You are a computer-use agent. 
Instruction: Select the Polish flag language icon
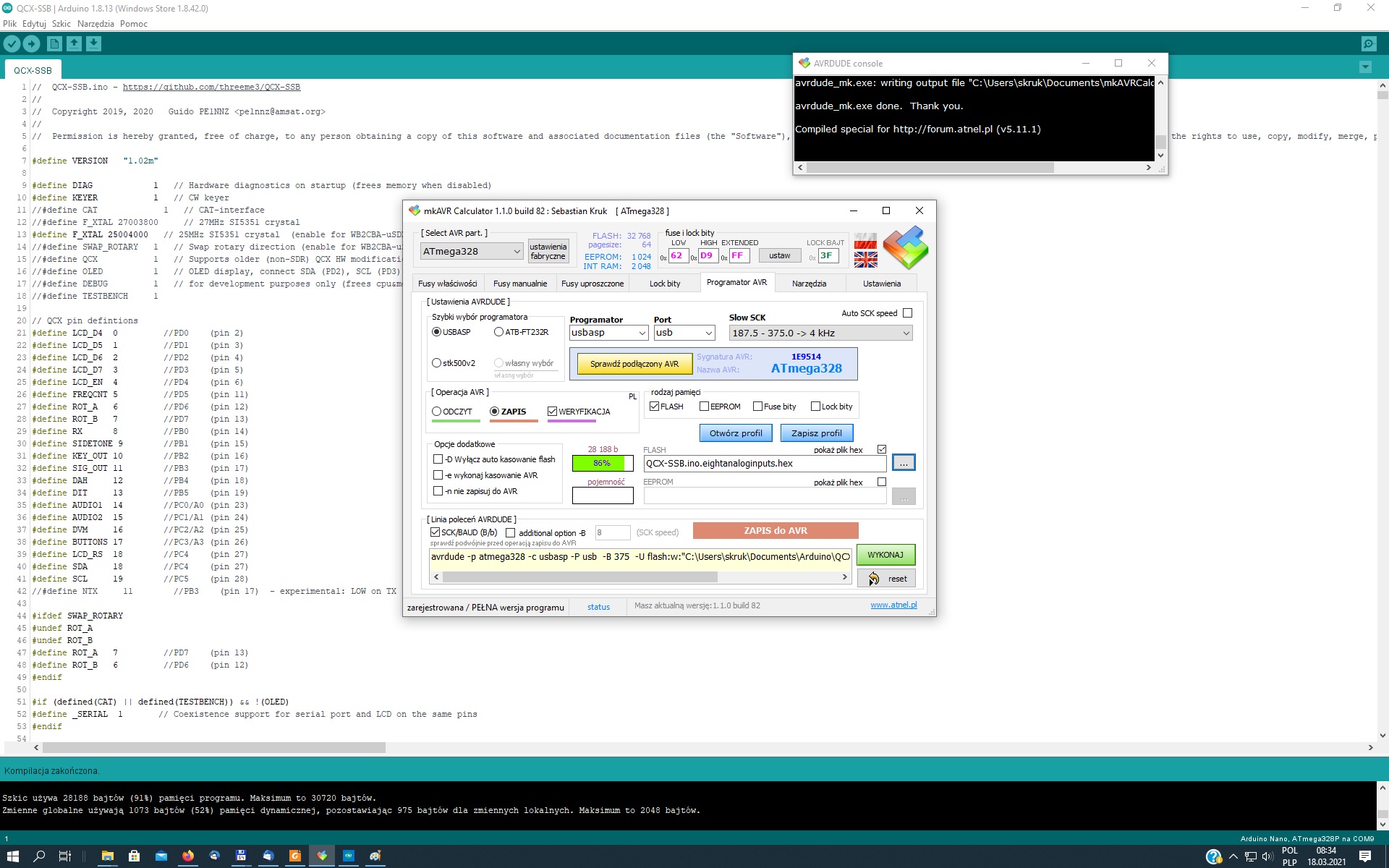click(x=865, y=241)
